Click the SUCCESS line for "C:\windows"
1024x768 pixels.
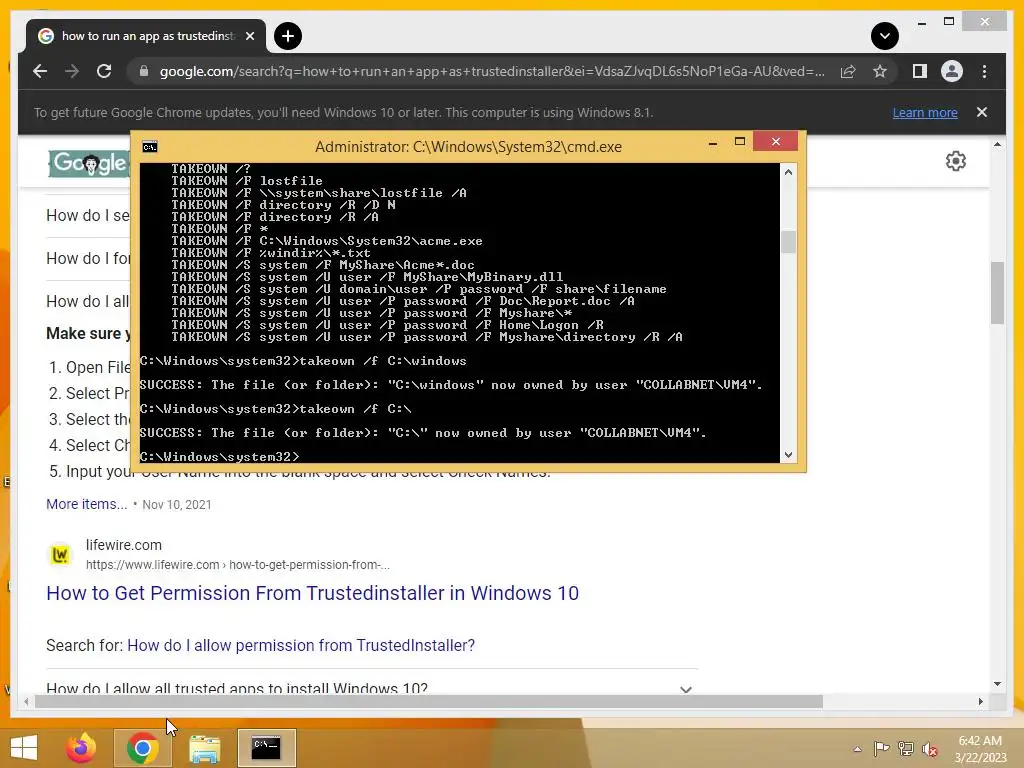[451, 385]
